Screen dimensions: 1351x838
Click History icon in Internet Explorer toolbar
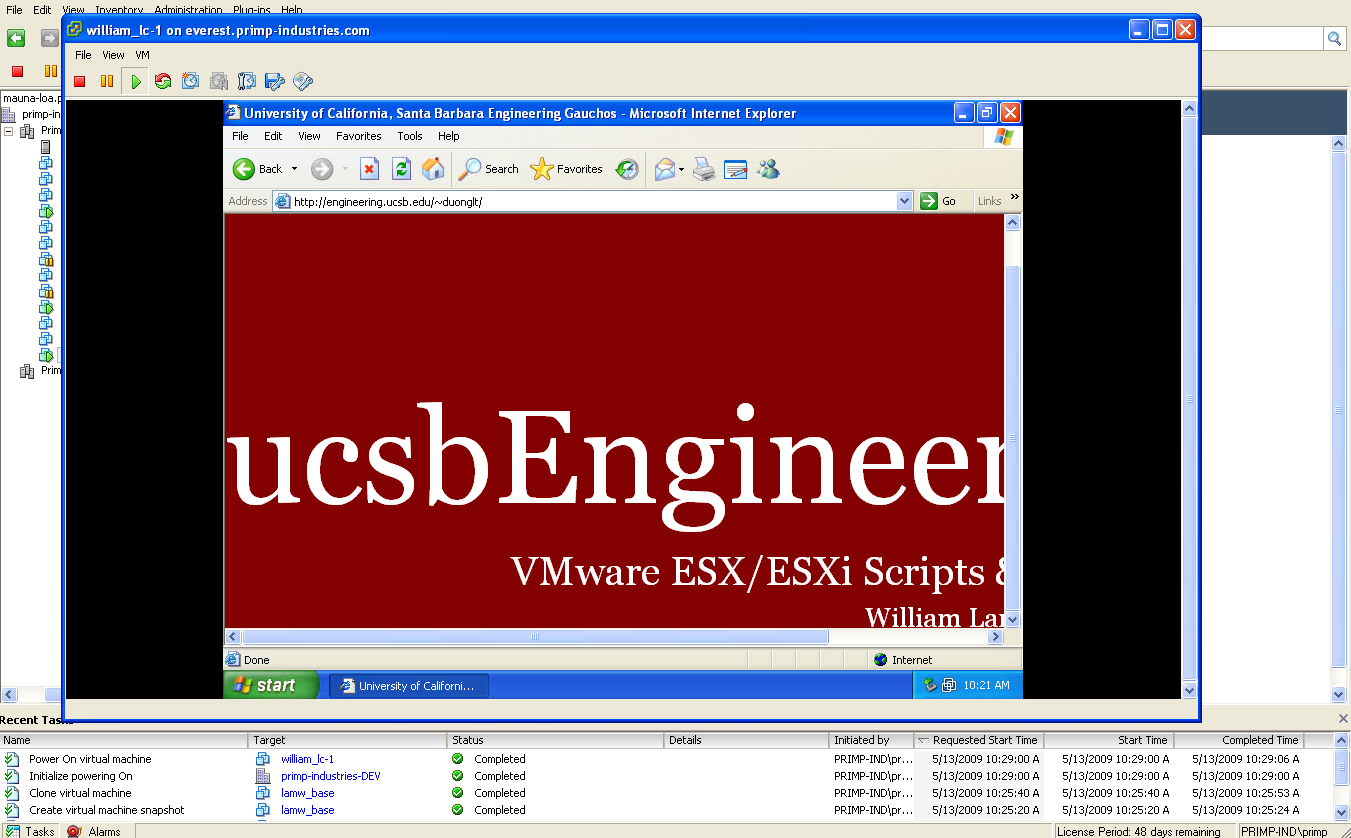pyautogui.click(x=627, y=169)
